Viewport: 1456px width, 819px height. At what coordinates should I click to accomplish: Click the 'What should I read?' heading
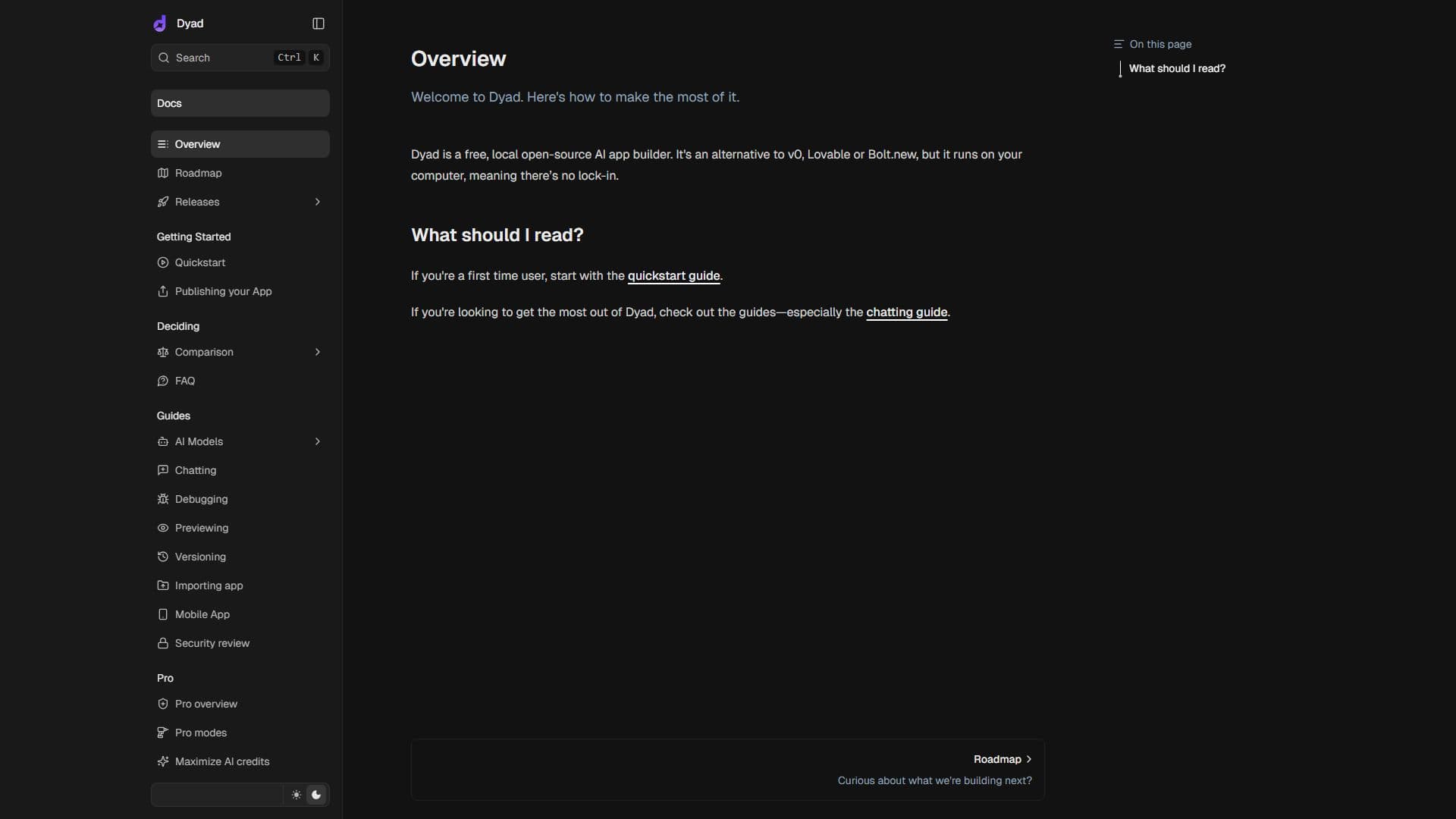(x=497, y=235)
